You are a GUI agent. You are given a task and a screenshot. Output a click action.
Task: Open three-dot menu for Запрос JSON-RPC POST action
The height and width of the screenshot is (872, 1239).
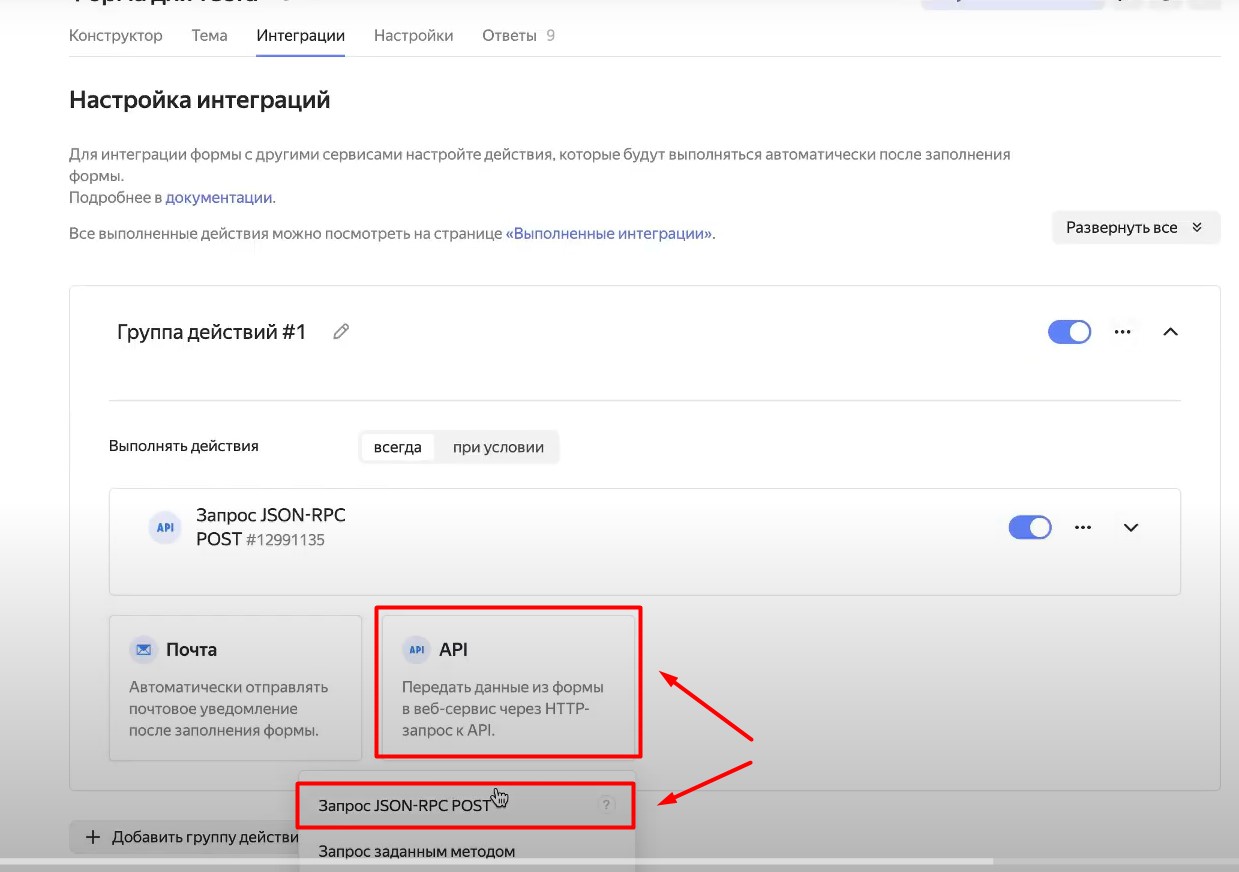(x=1082, y=528)
